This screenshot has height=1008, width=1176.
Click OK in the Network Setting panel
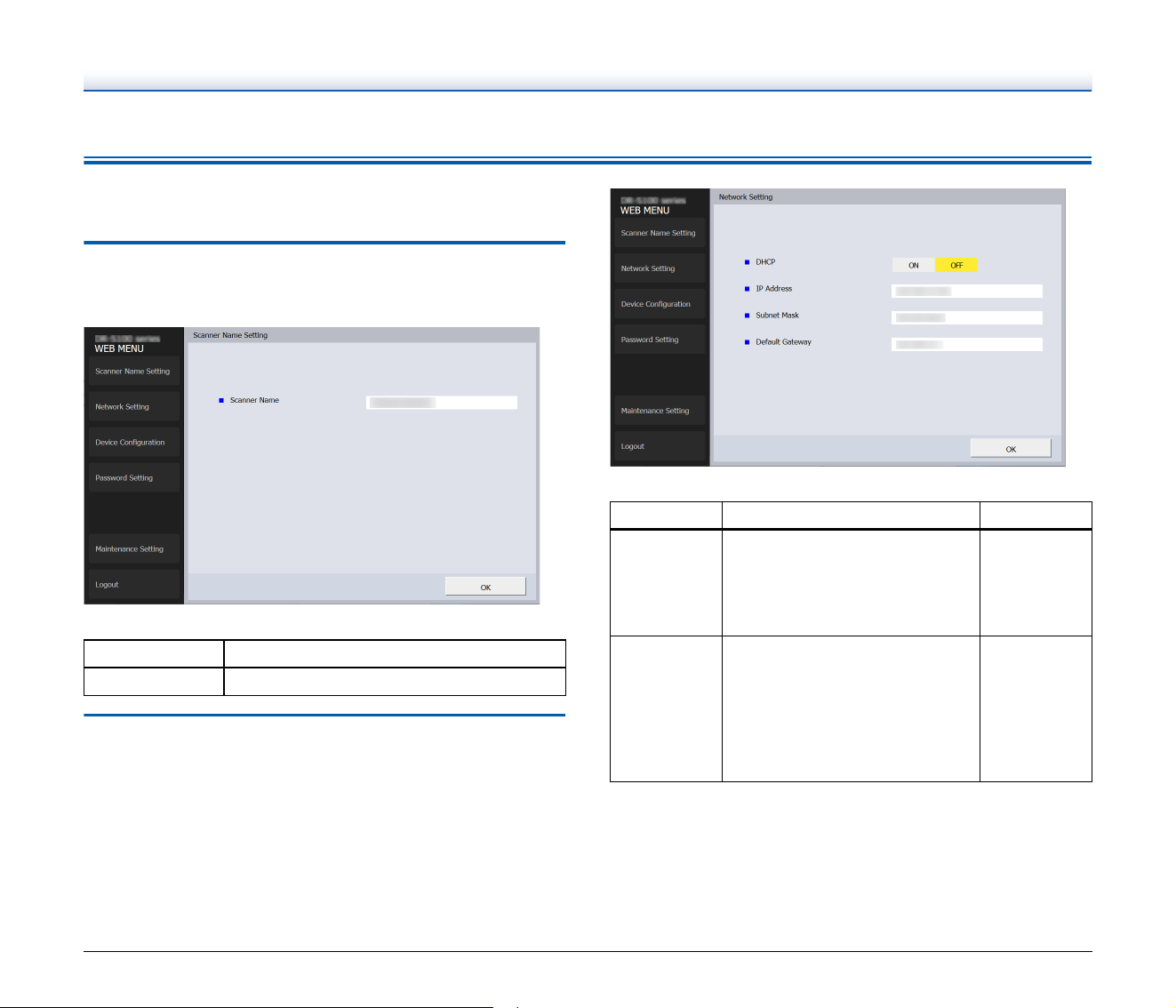click(x=1011, y=449)
